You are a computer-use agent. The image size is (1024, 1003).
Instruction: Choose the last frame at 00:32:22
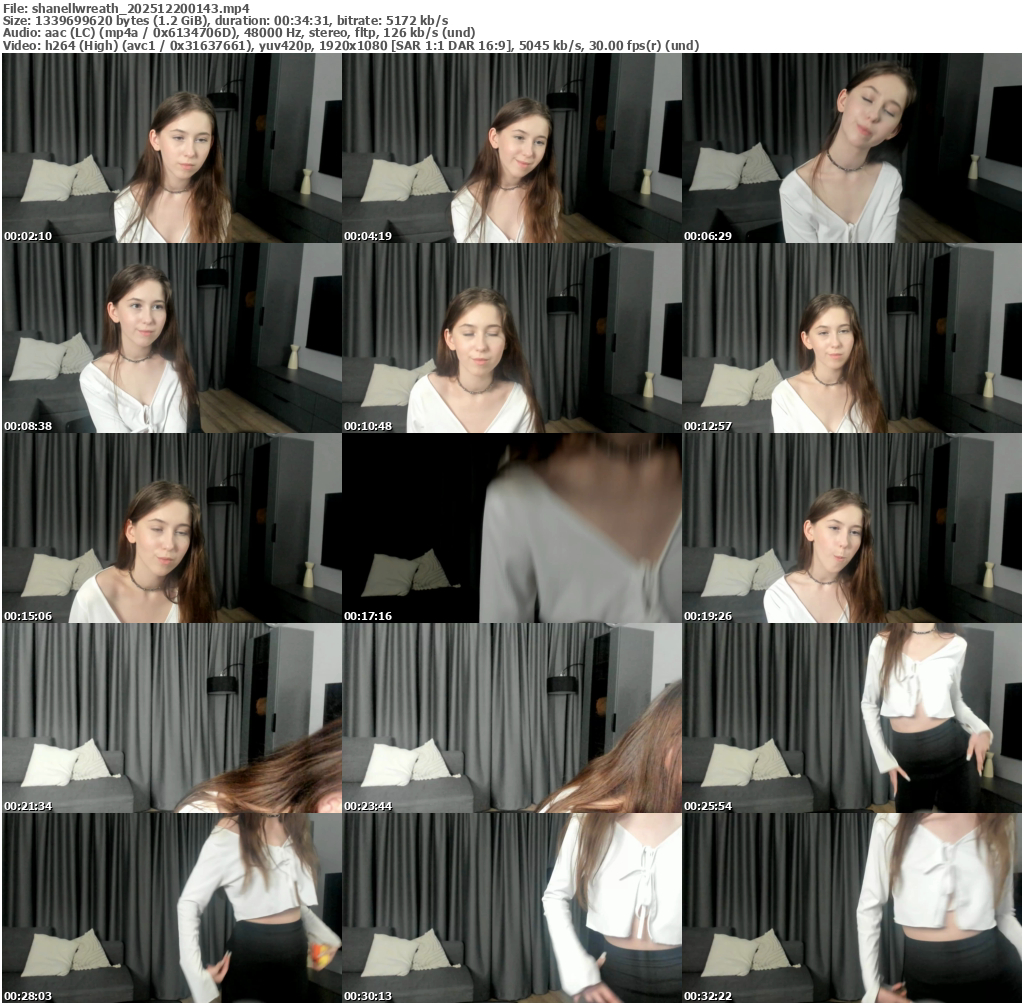852,908
